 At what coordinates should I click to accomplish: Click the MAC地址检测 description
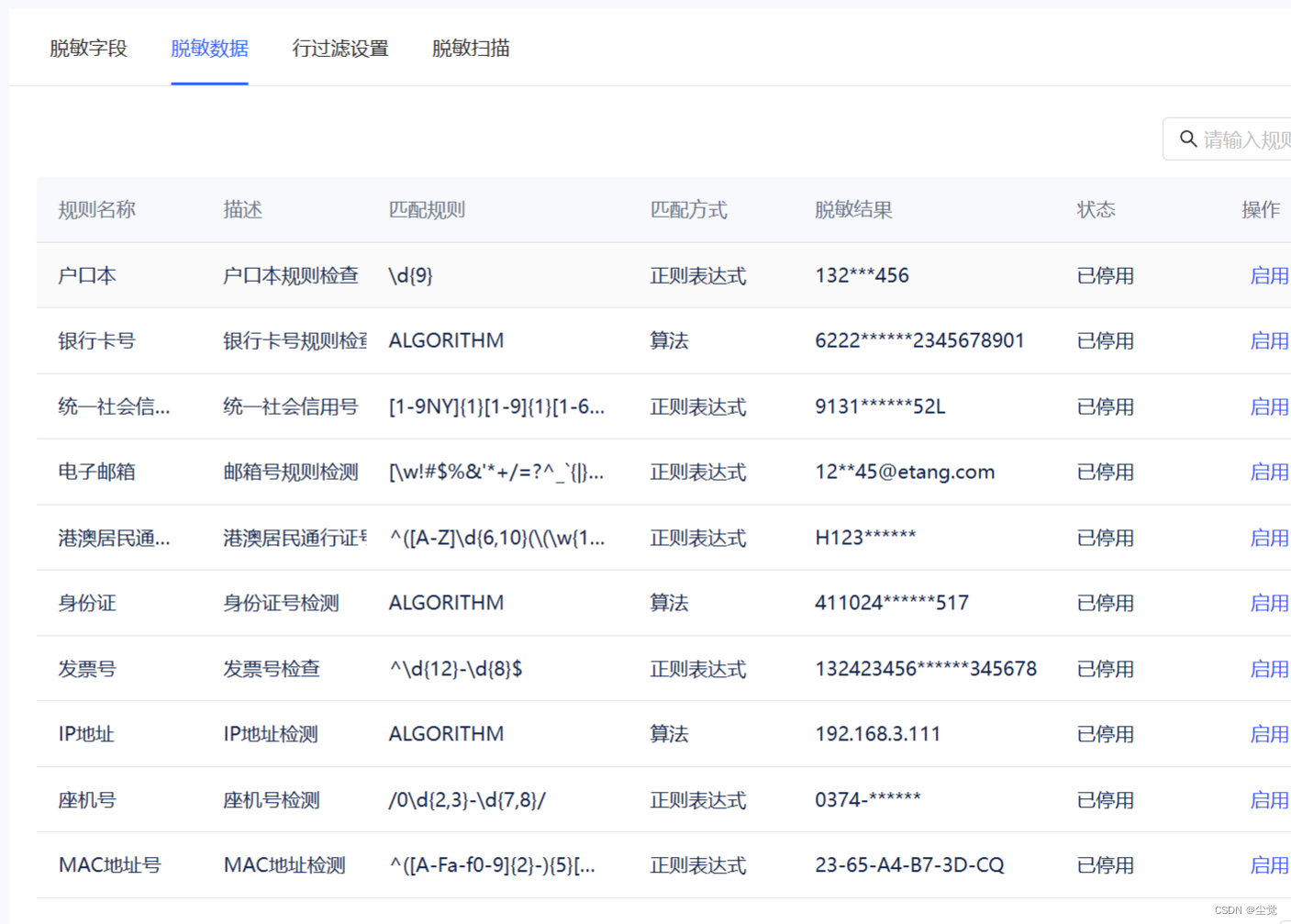pos(284,865)
